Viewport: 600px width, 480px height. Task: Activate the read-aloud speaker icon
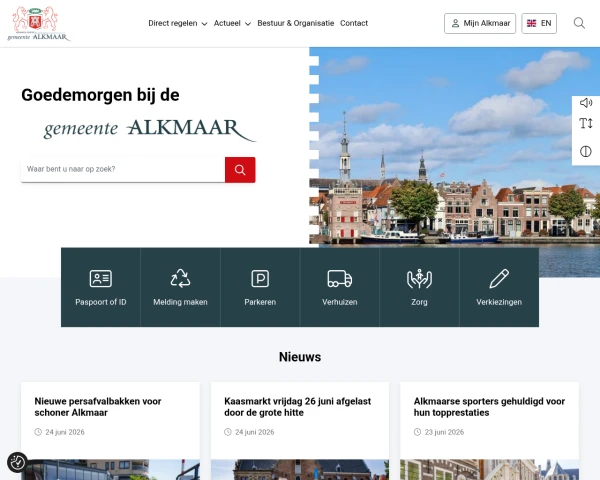tap(586, 103)
